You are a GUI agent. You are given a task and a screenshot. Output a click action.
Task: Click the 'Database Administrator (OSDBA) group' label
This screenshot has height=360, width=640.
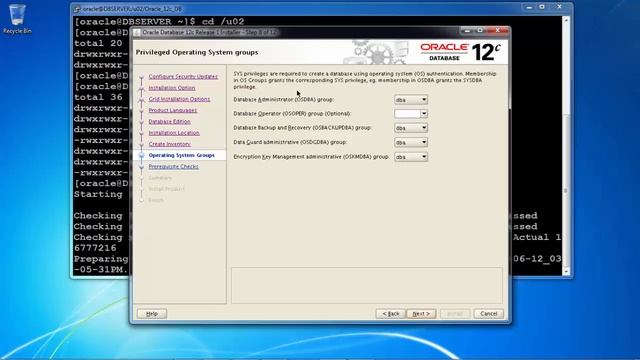tap(283, 100)
